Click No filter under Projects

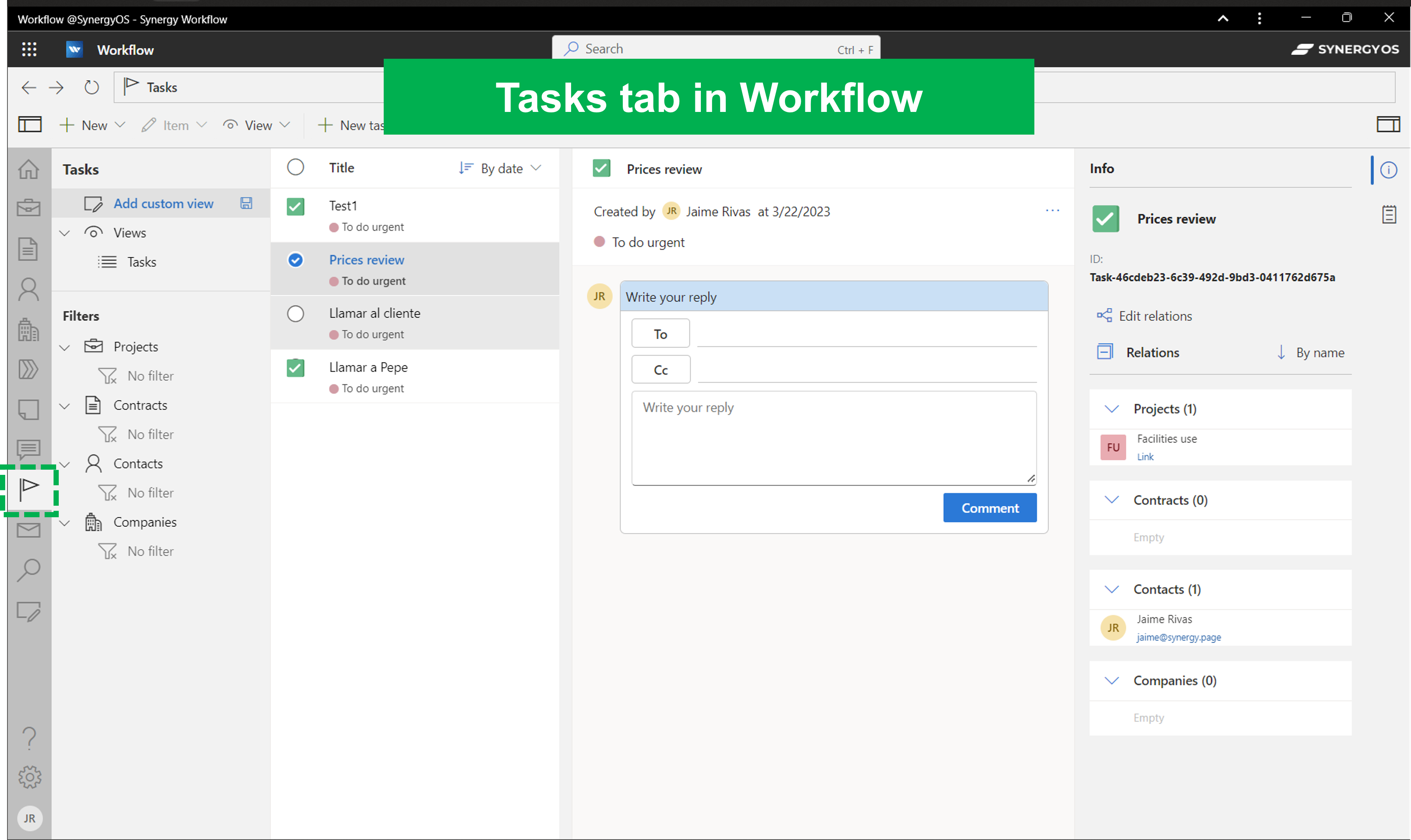(151, 376)
